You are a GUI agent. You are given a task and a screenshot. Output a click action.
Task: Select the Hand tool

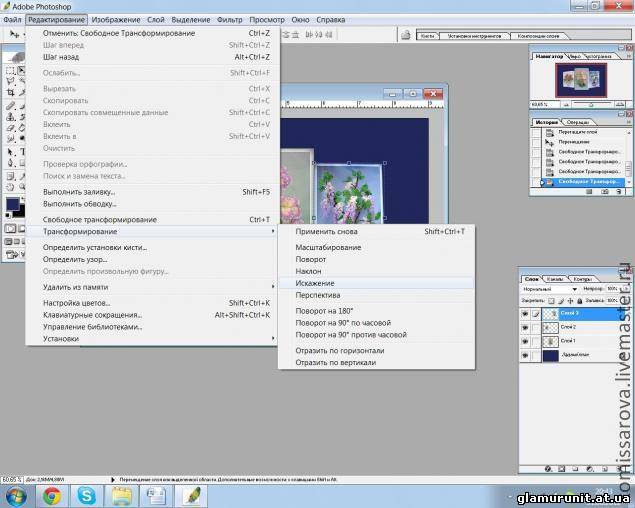click(10, 187)
